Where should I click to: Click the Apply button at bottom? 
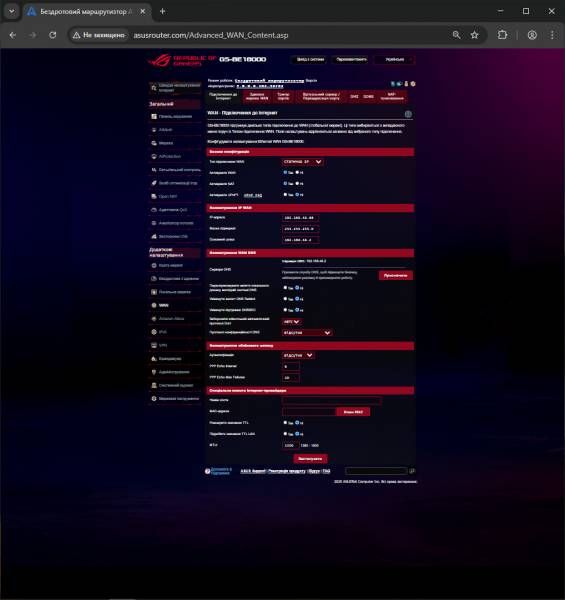click(x=310, y=458)
